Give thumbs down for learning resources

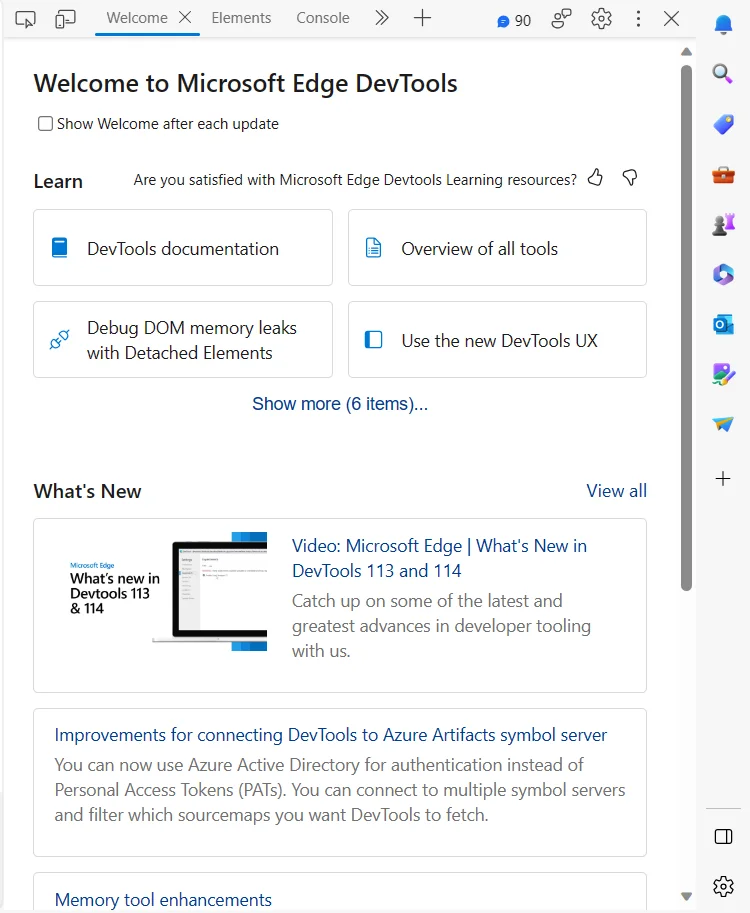(x=629, y=177)
